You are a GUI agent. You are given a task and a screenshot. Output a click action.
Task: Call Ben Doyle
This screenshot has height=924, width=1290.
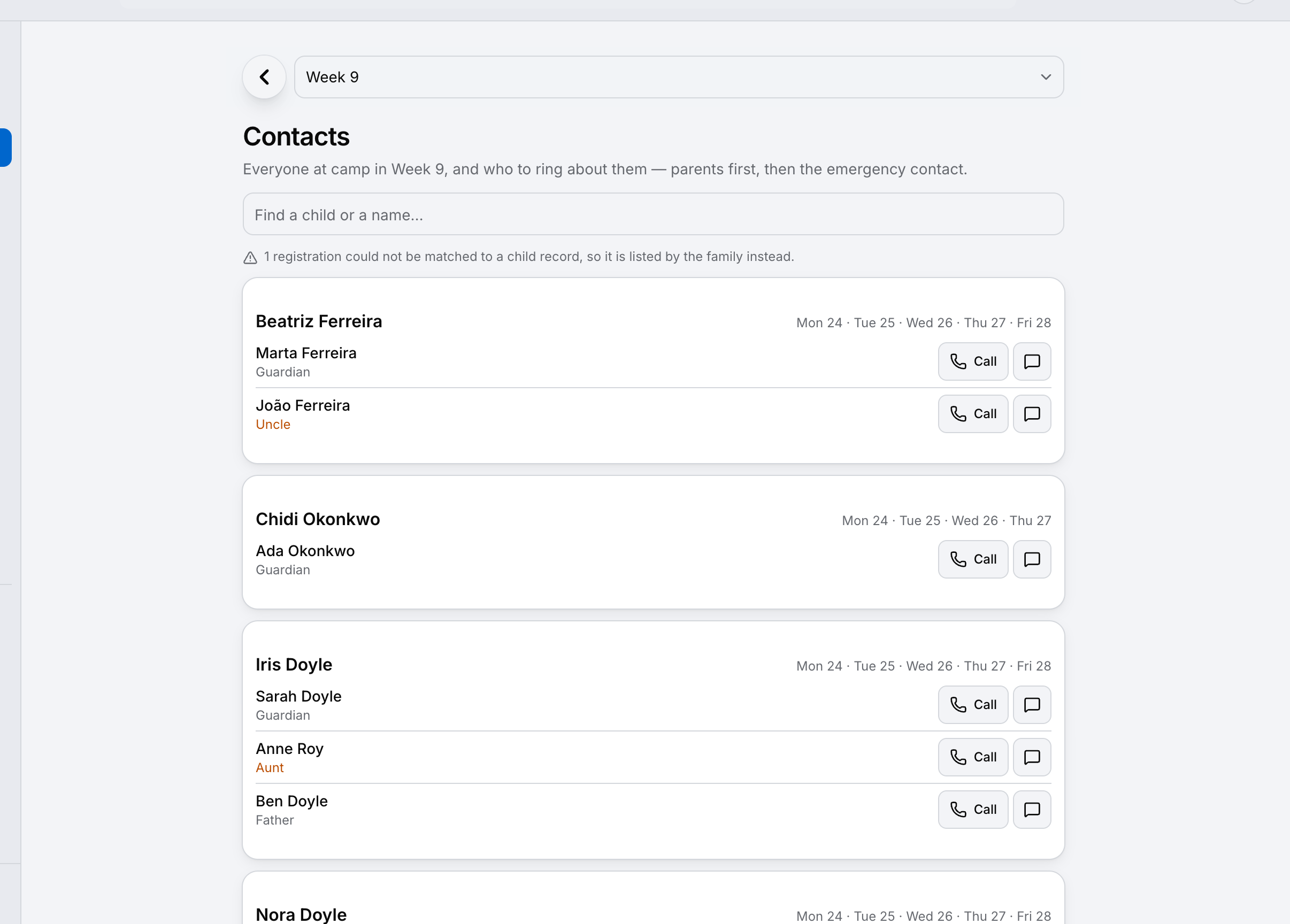pos(973,810)
